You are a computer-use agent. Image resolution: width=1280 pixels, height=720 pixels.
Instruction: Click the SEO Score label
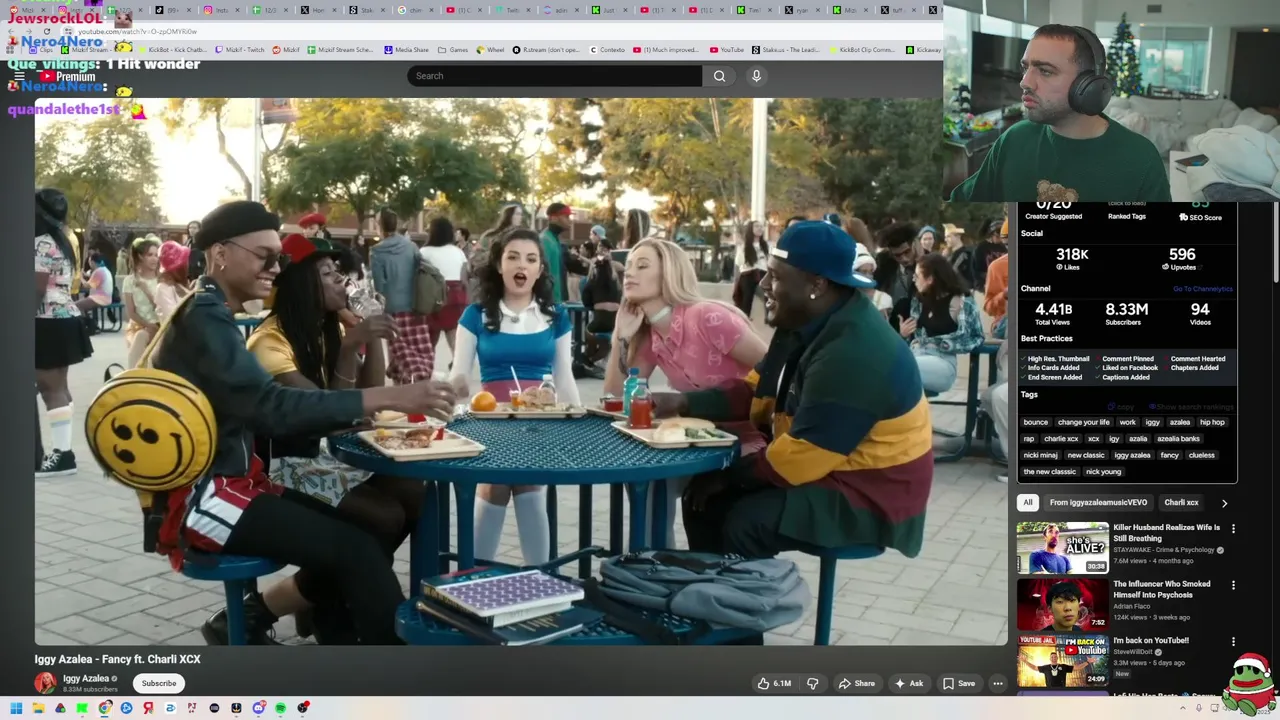[1200, 217]
